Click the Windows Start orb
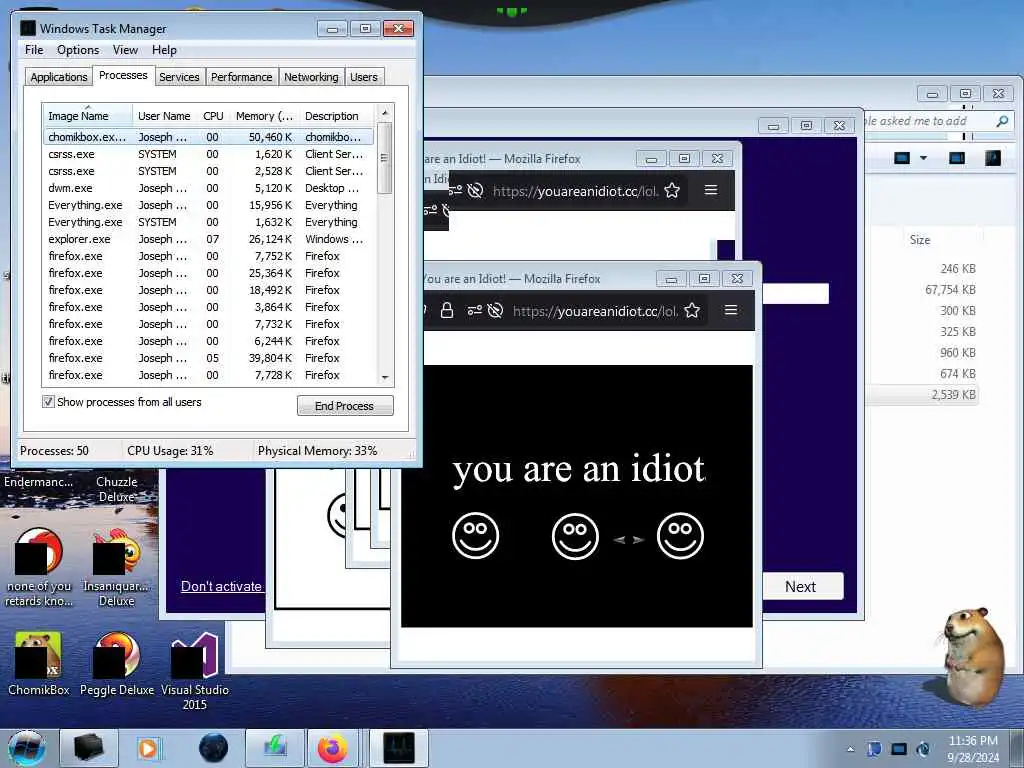The image size is (1024, 768). pos(27,748)
